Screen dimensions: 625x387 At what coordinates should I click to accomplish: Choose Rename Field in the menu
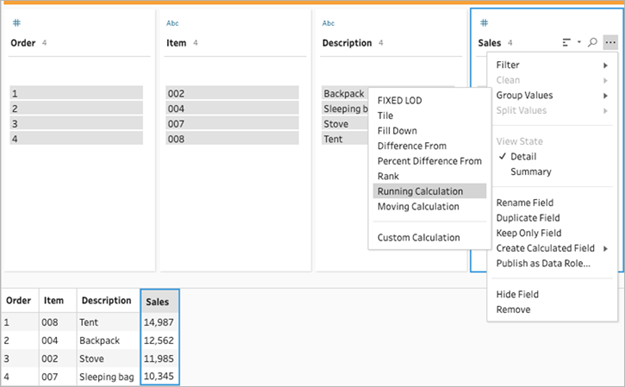525,203
